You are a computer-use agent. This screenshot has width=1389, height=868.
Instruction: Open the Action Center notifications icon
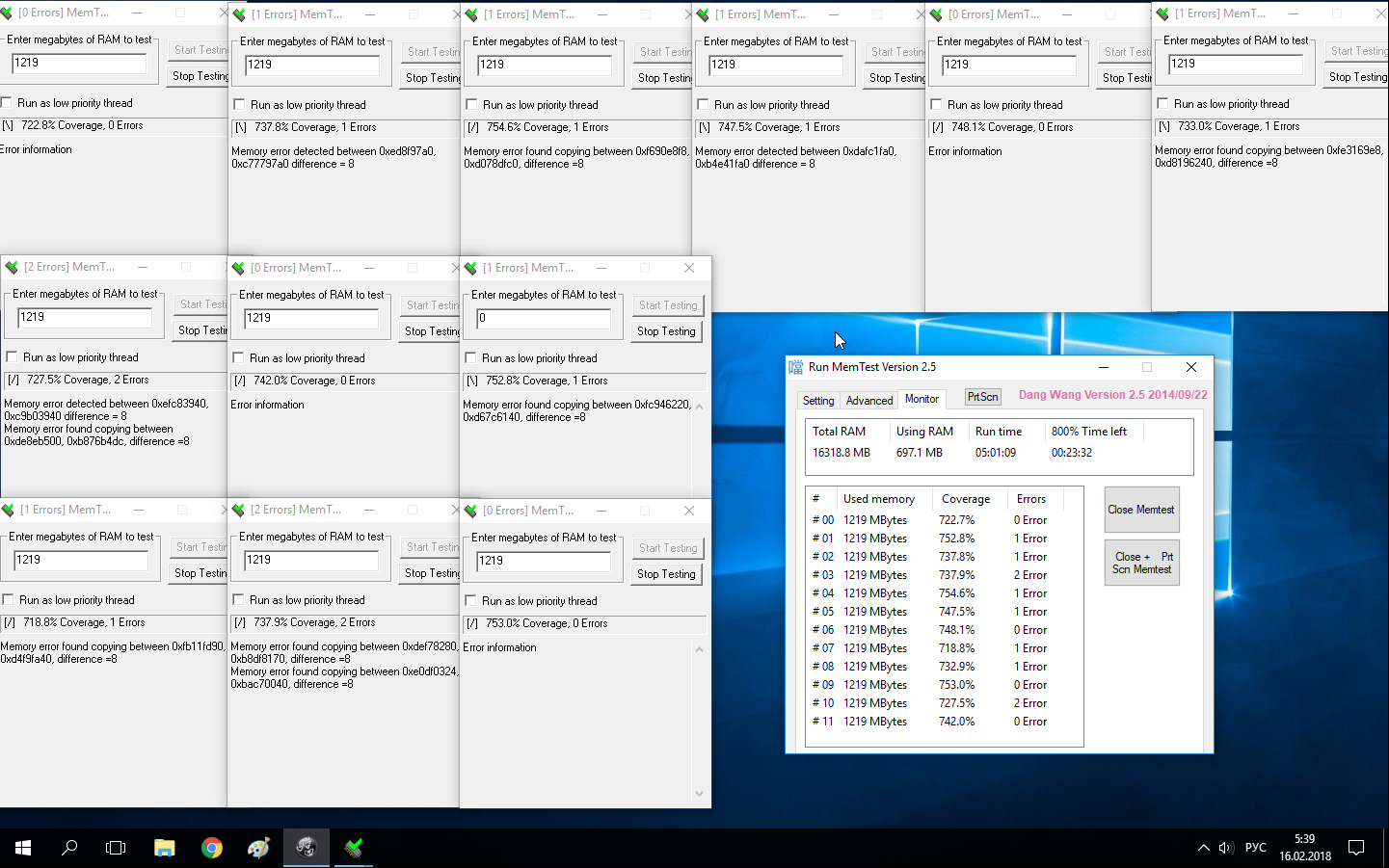(1356, 848)
